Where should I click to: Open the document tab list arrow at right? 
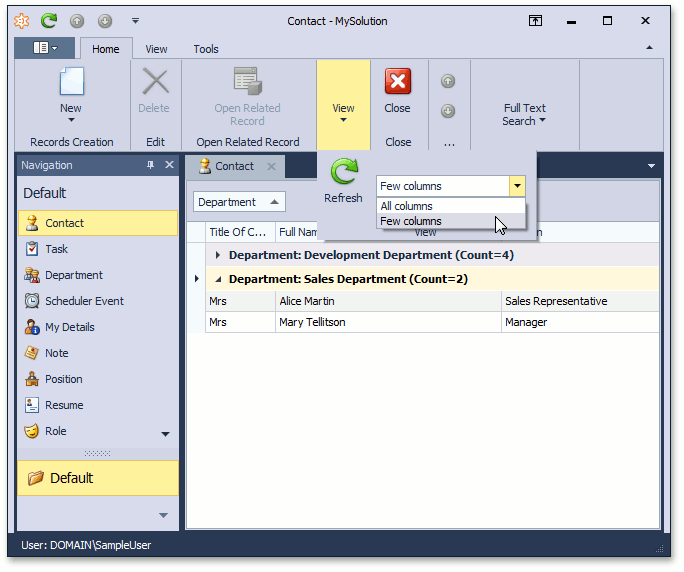[x=651, y=166]
